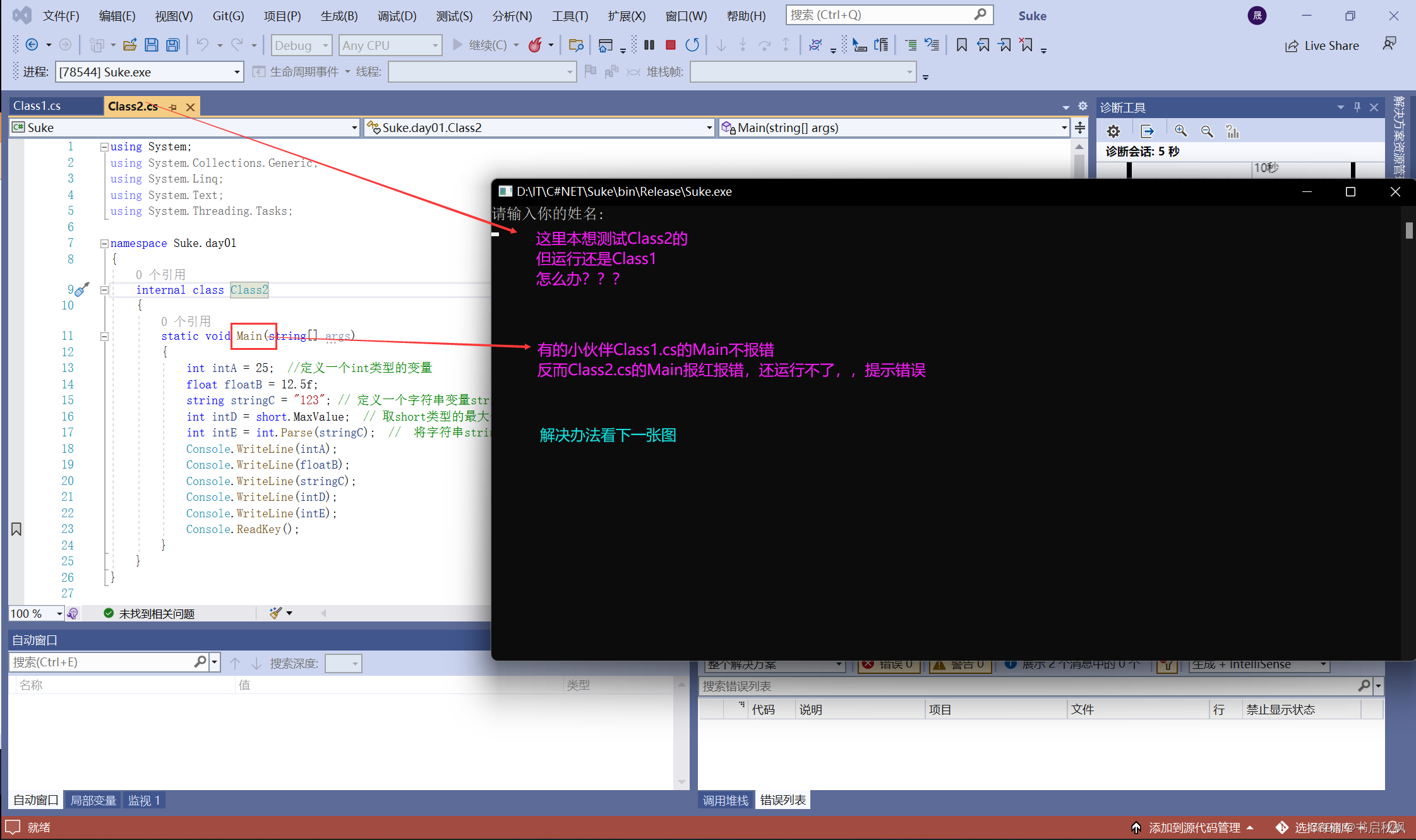Image resolution: width=1416 pixels, height=840 pixels.
Task: Toggle the error list filter funnel button
Action: pyautogui.click(x=1168, y=666)
